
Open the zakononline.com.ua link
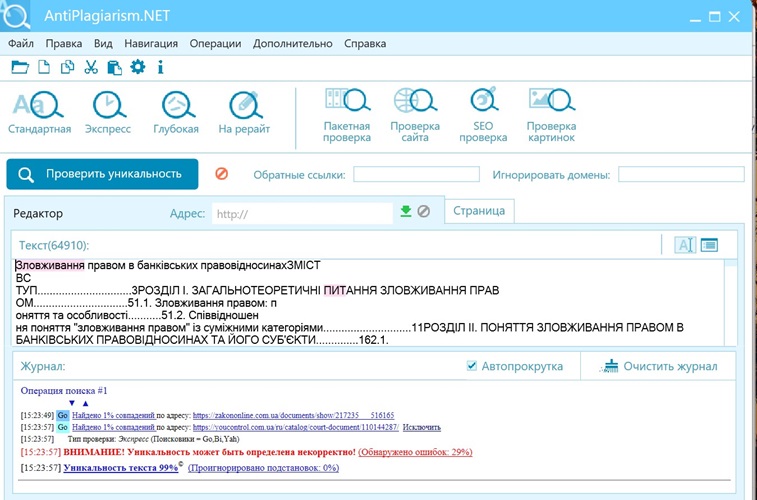[294, 415]
